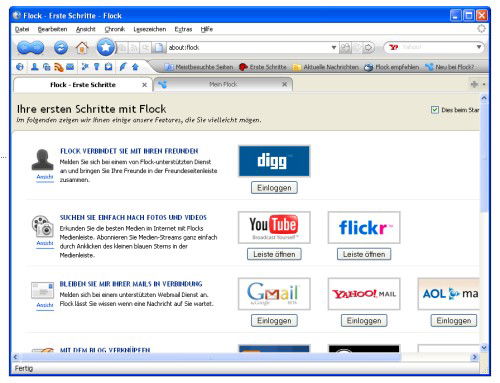Click the page icon beside the address field
Screen dimensions: 500x383
(159, 48)
